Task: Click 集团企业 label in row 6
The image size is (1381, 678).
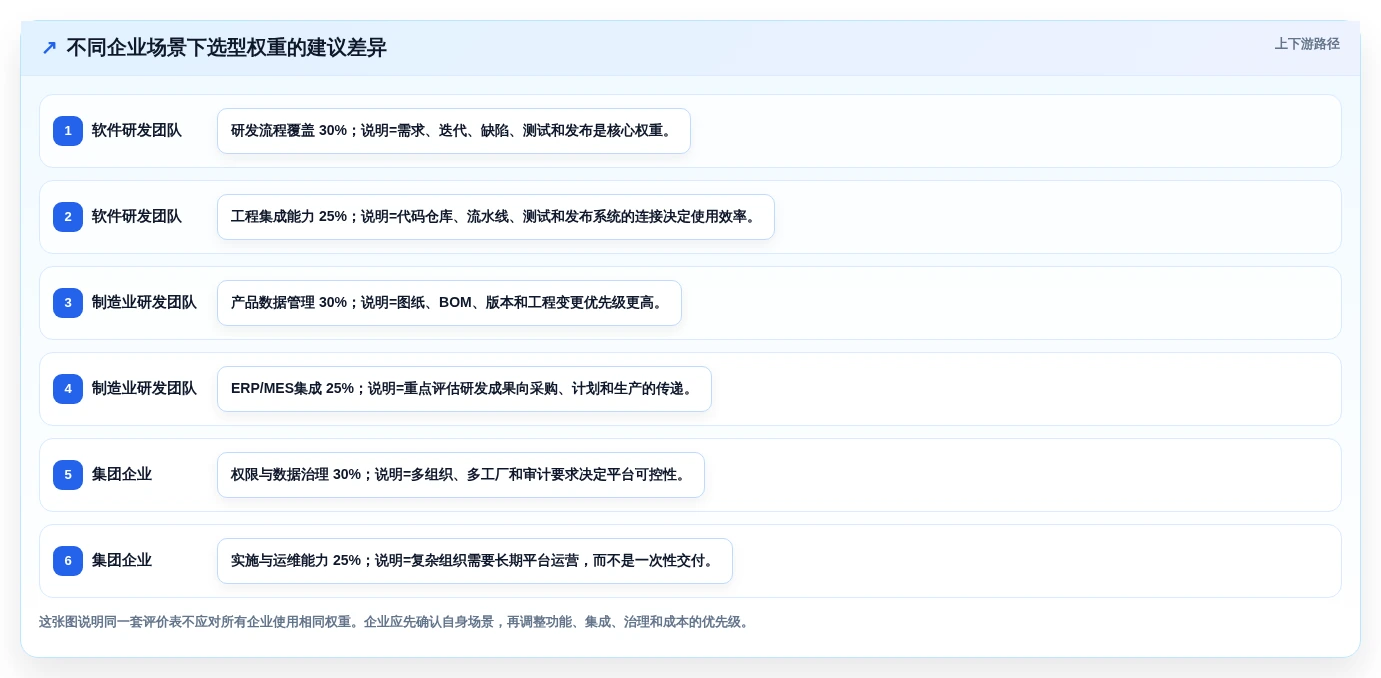Action: pyautogui.click(x=122, y=561)
